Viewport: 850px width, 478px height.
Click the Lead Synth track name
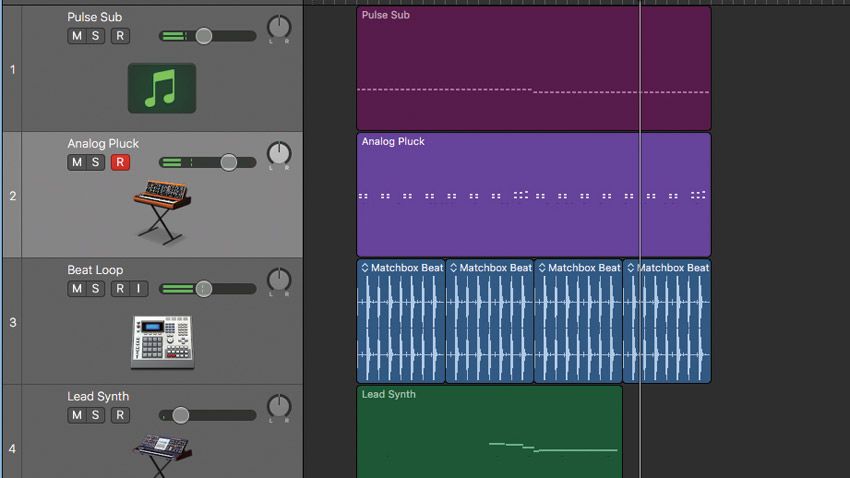coord(98,396)
